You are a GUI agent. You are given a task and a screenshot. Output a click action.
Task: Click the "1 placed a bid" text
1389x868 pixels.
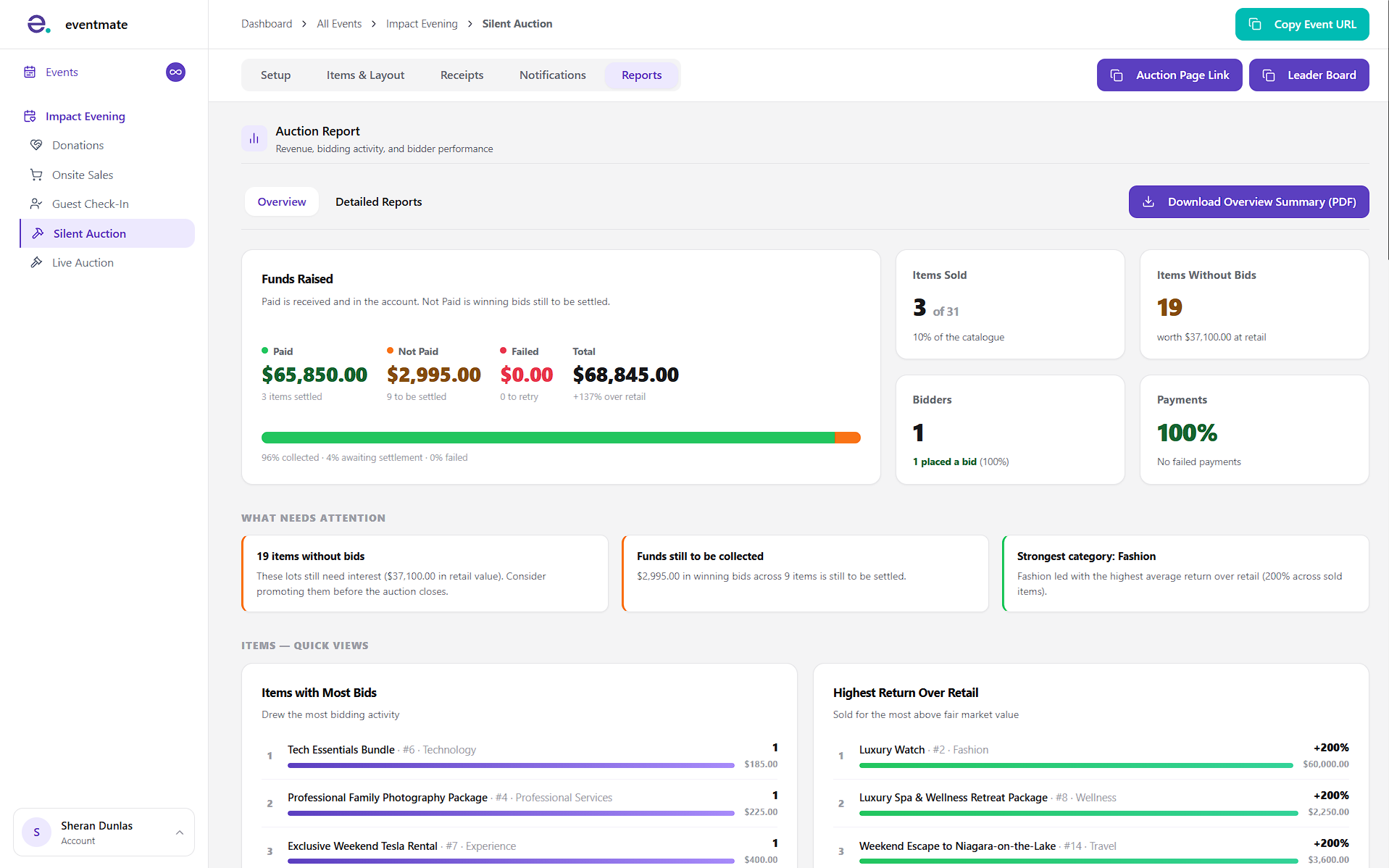point(945,462)
